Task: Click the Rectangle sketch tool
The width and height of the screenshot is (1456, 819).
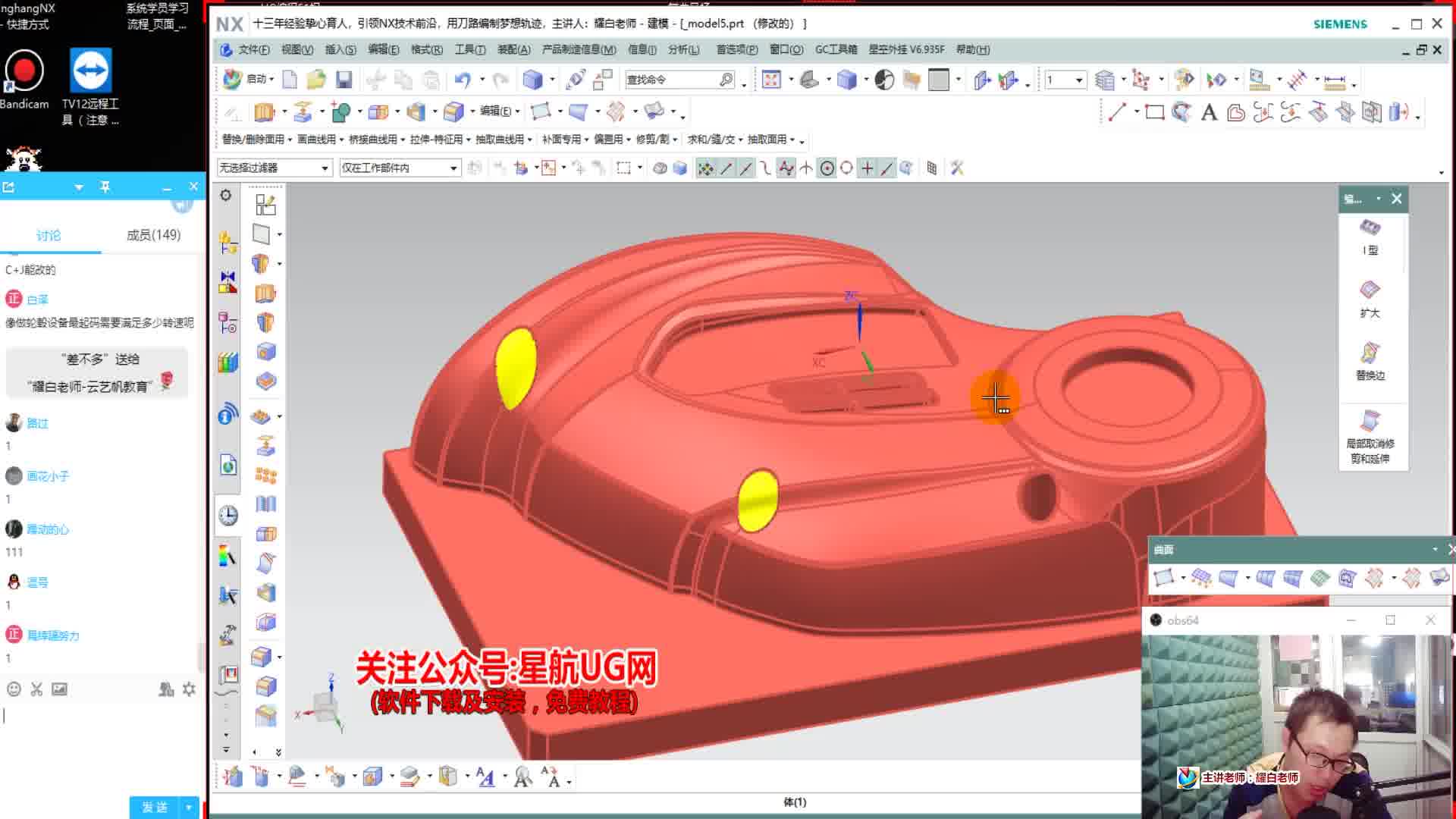Action: pos(1154,113)
